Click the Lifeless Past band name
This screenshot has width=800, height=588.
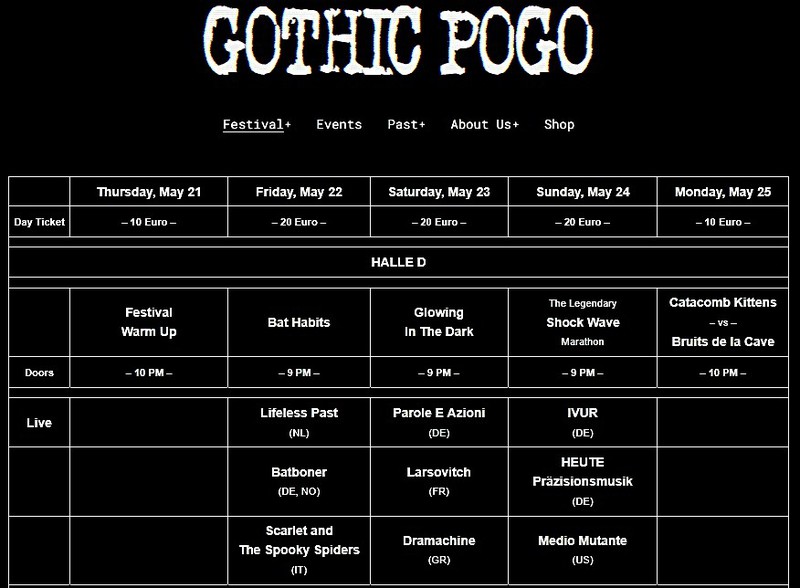click(x=299, y=413)
